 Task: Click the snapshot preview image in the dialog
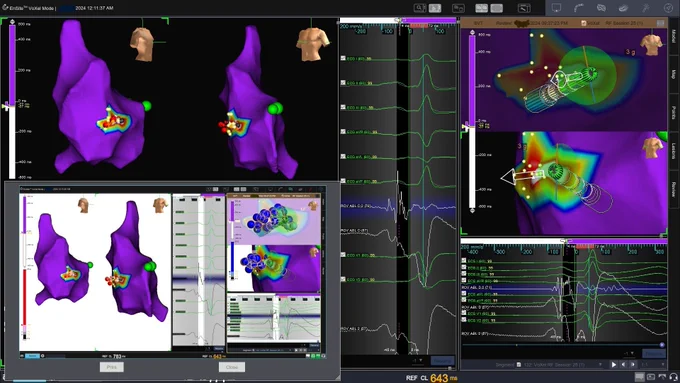tap(172, 272)
